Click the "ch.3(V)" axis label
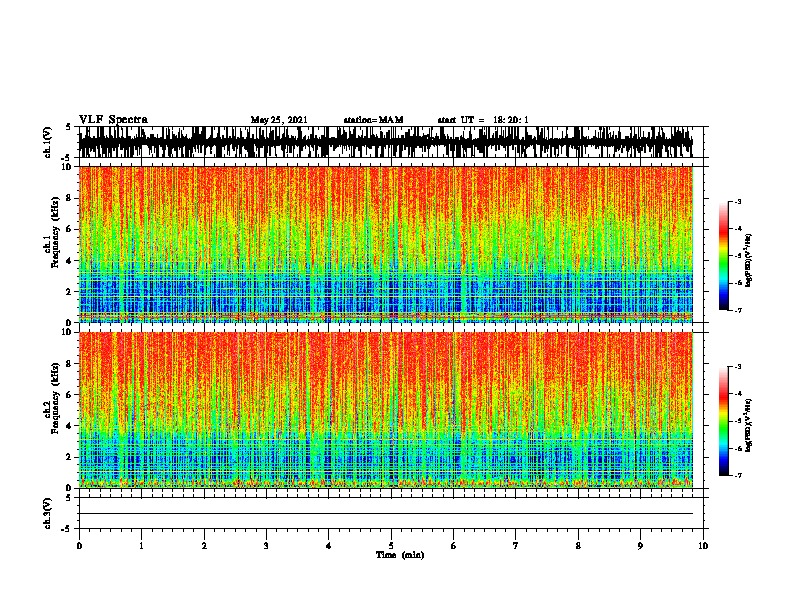Screen dimensions: 792x612 pos(48,513)
